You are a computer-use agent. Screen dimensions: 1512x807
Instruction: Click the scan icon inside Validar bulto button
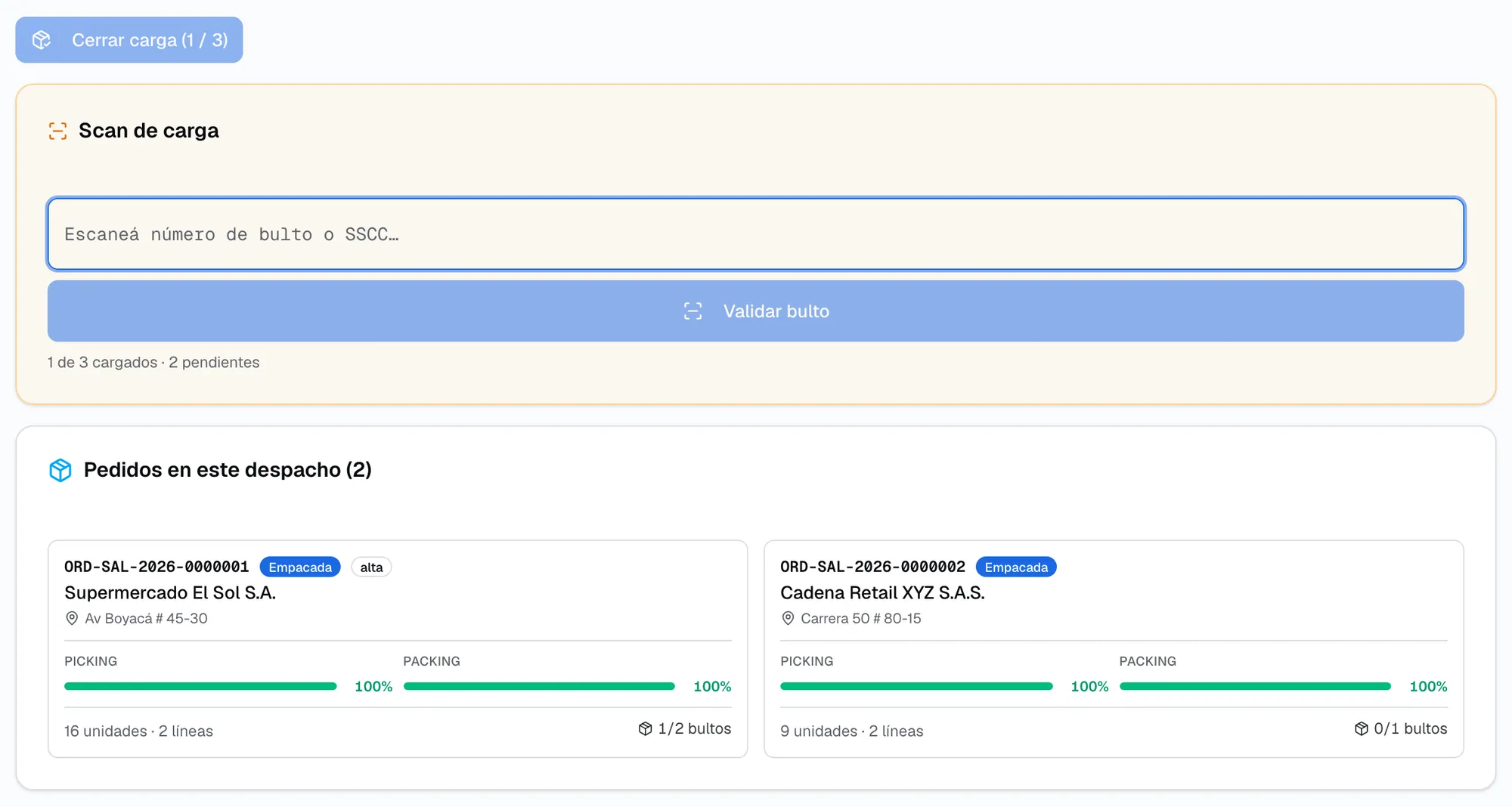tap(692, 311)
